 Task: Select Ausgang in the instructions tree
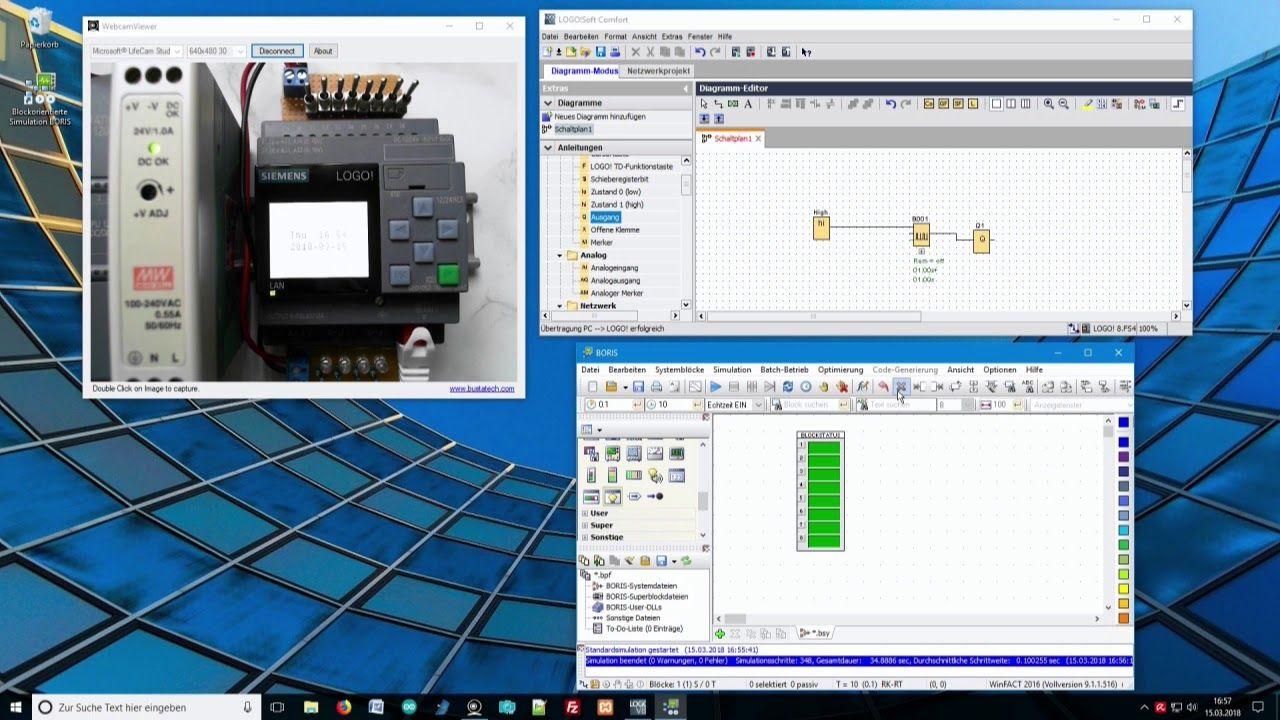coord(605,217)
